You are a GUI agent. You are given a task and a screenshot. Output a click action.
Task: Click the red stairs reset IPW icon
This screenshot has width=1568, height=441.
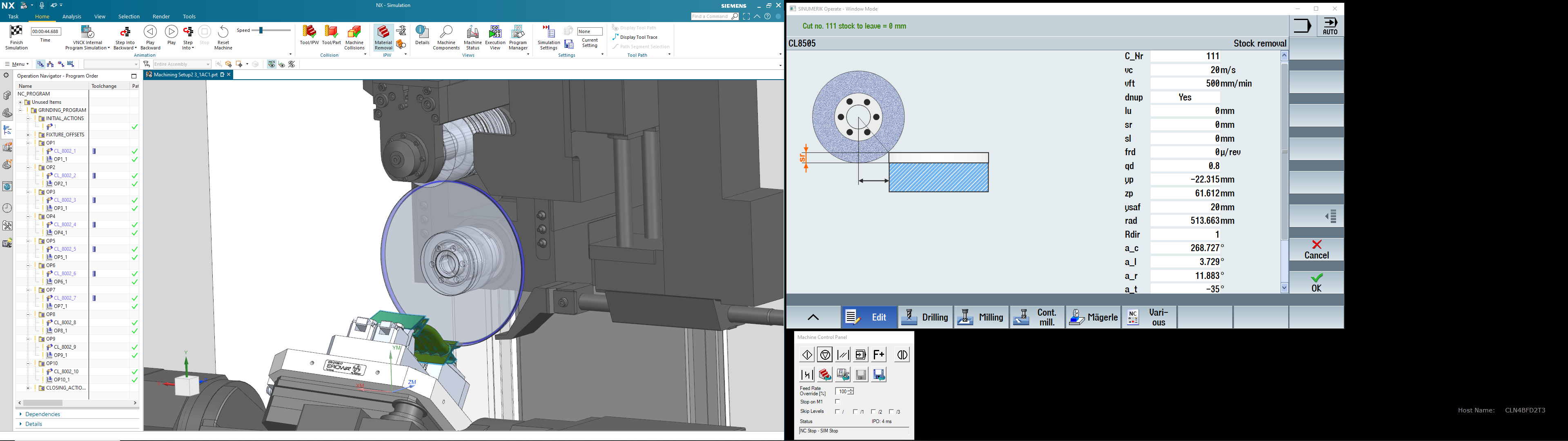[x=825, y=374]
